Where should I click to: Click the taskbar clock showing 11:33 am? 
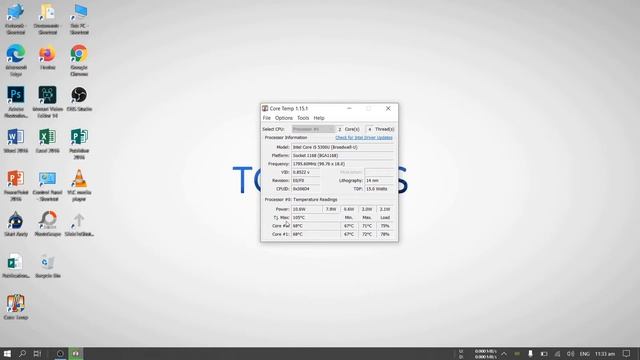coord(605,353)
